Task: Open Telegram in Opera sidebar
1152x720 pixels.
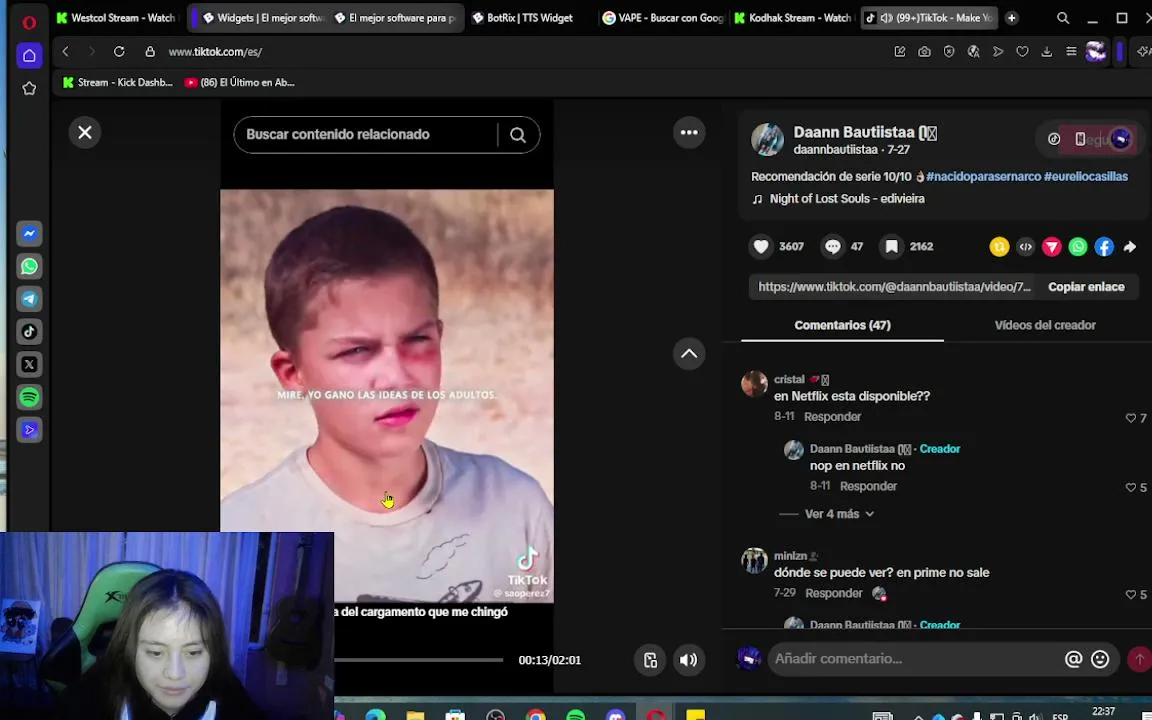Action: 29,299
